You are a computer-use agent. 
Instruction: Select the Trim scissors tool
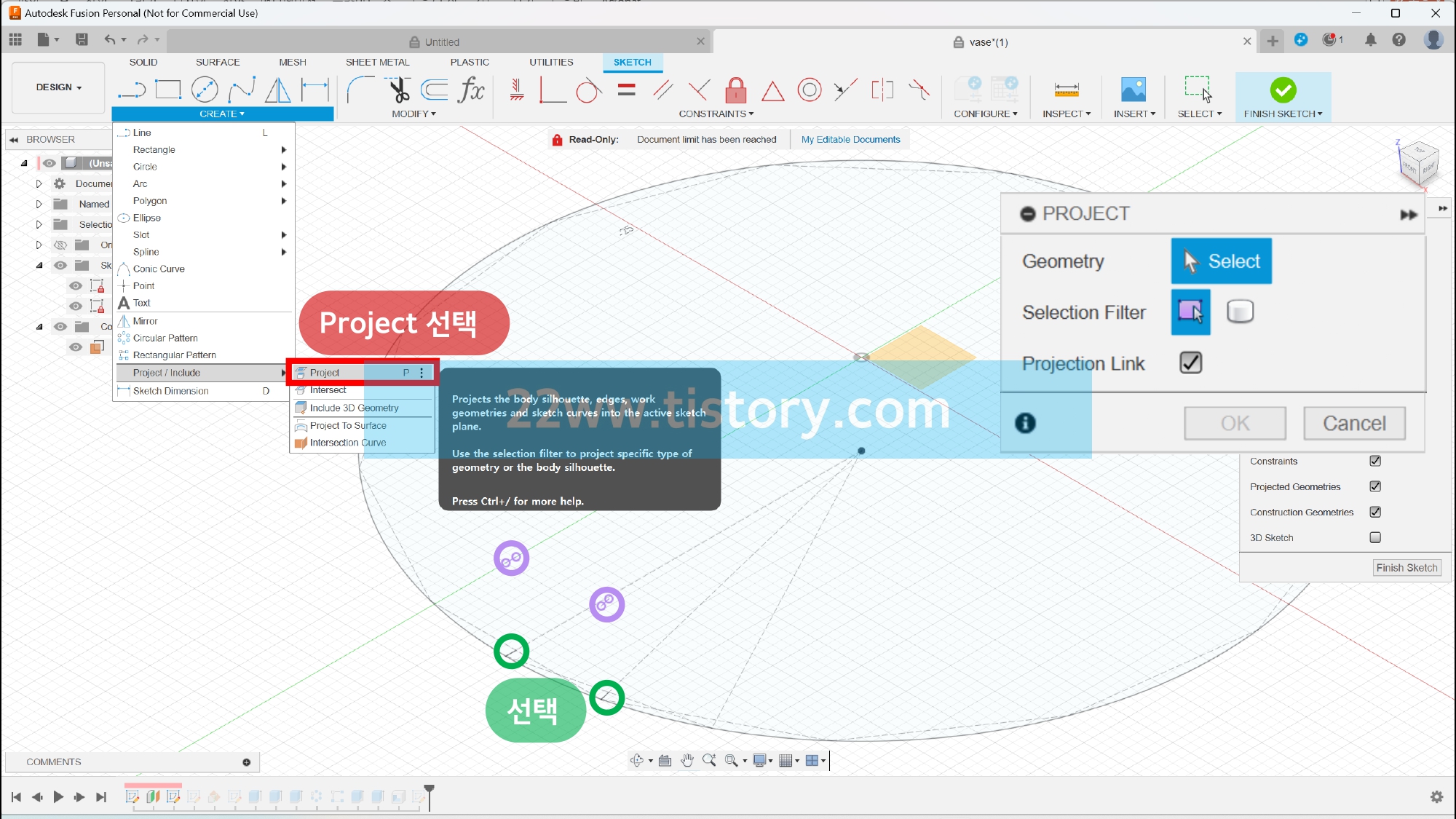[398, 90]
